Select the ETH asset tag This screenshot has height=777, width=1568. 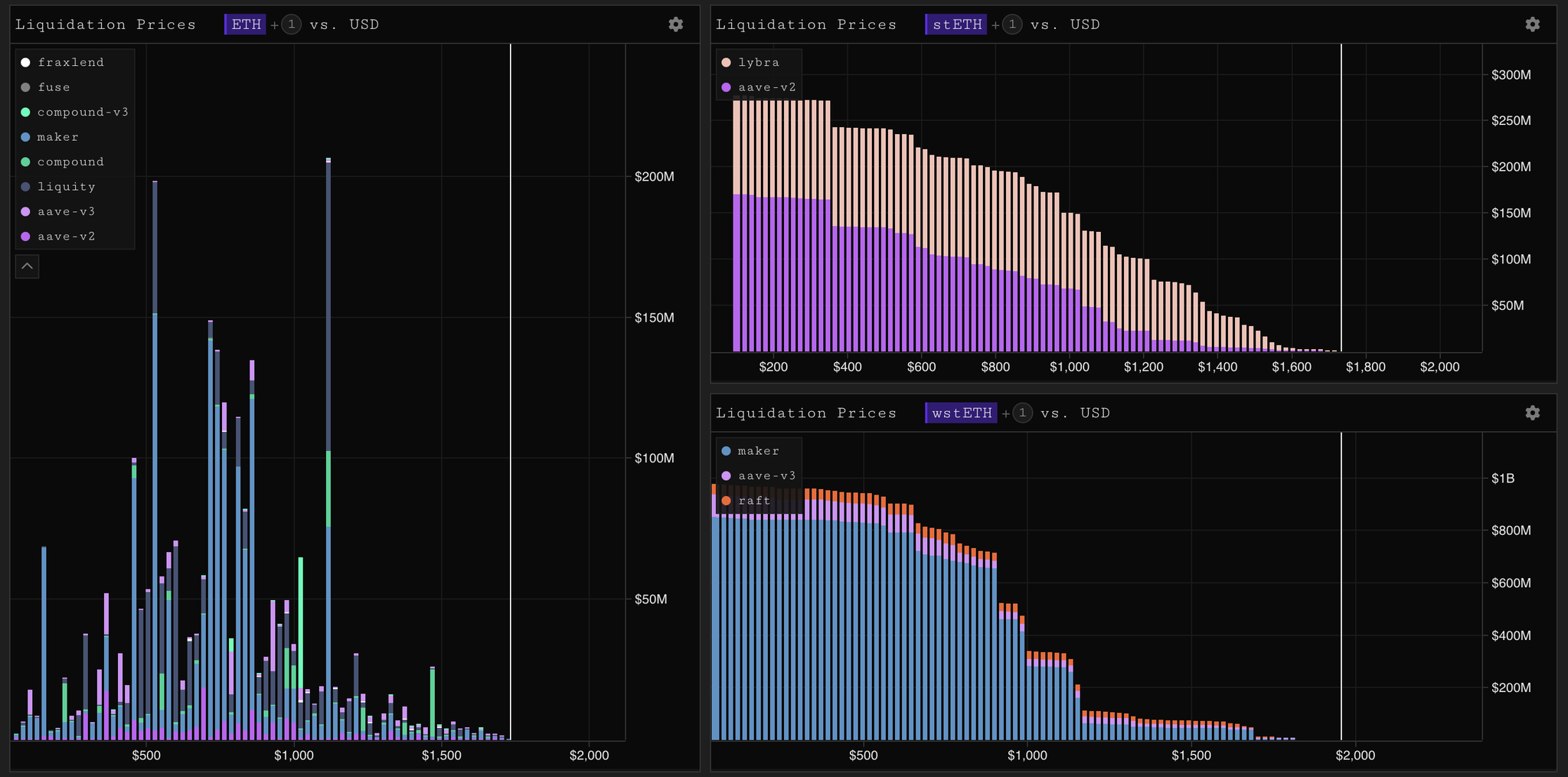(245, 24)
